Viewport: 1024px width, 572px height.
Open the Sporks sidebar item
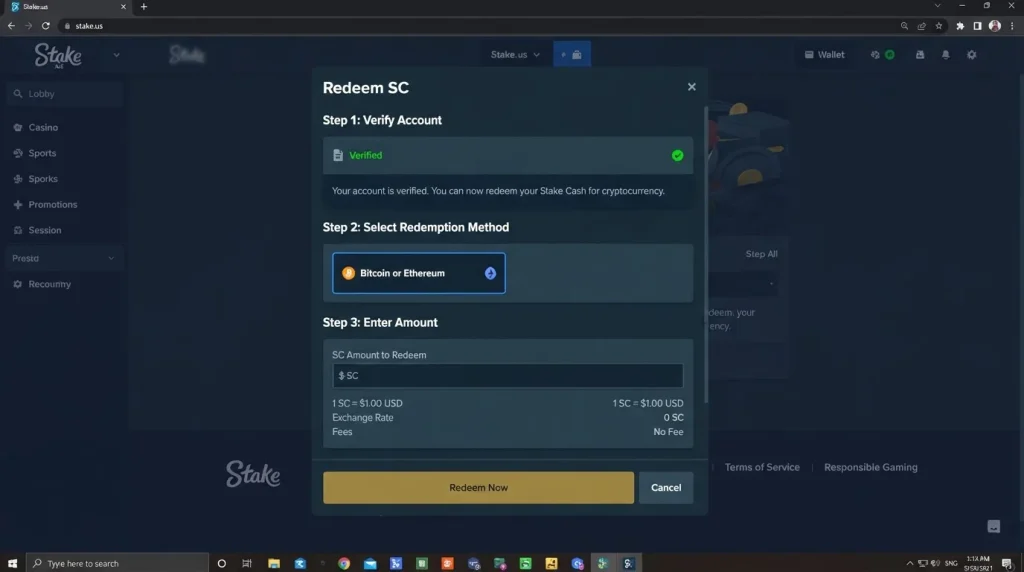pyautogui.click(x=42, y=179)
